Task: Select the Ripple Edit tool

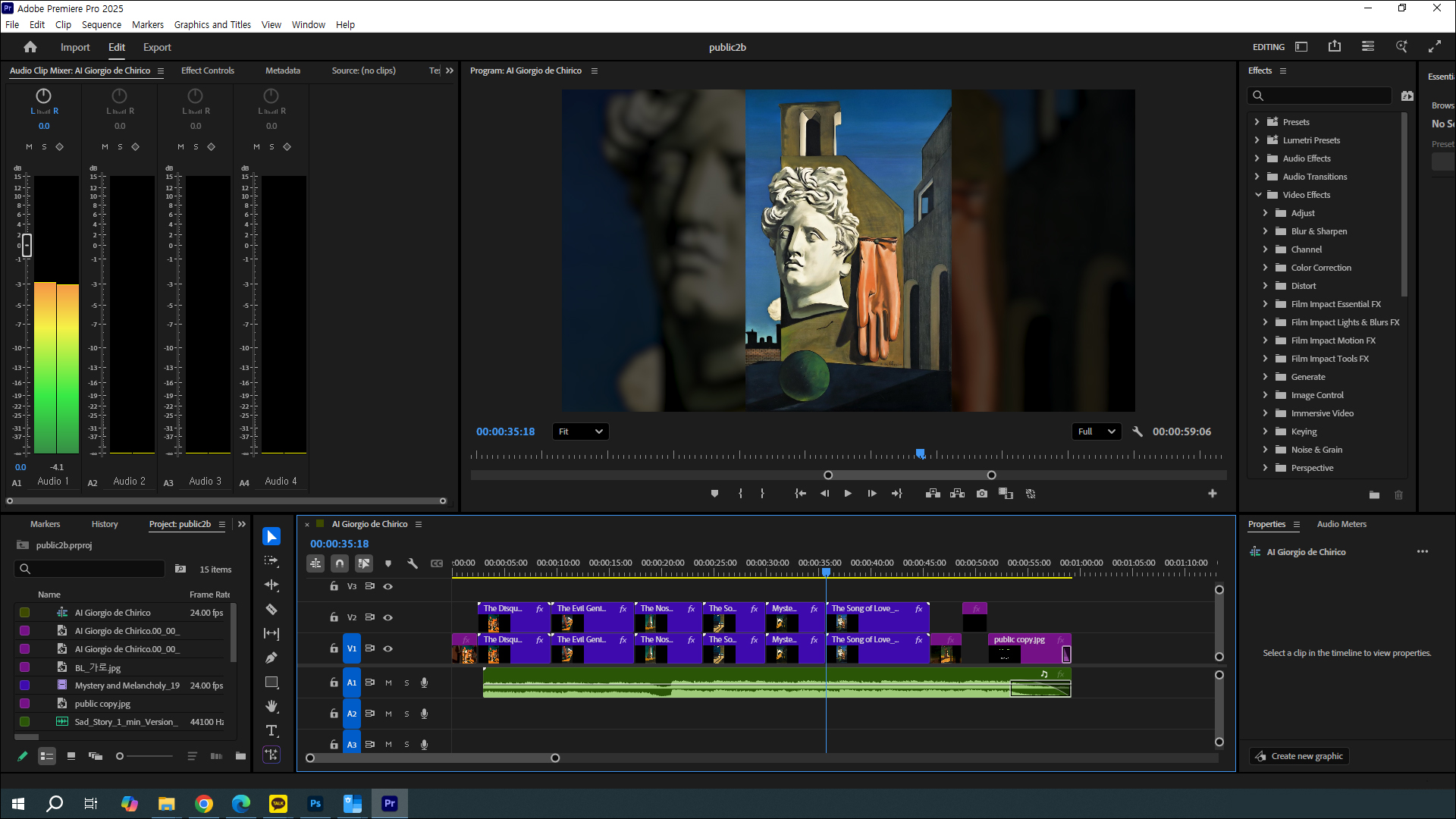Action: tap(271, 585)
